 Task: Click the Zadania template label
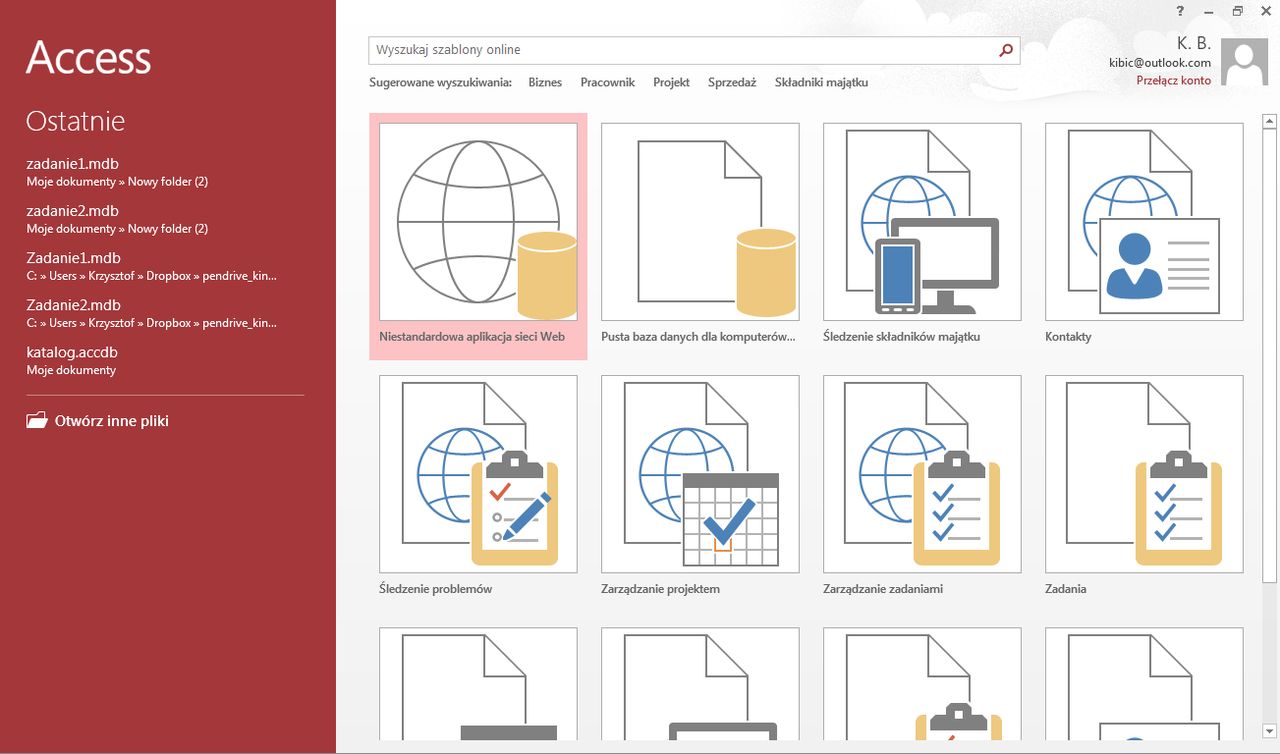[x=1066, y=589]
